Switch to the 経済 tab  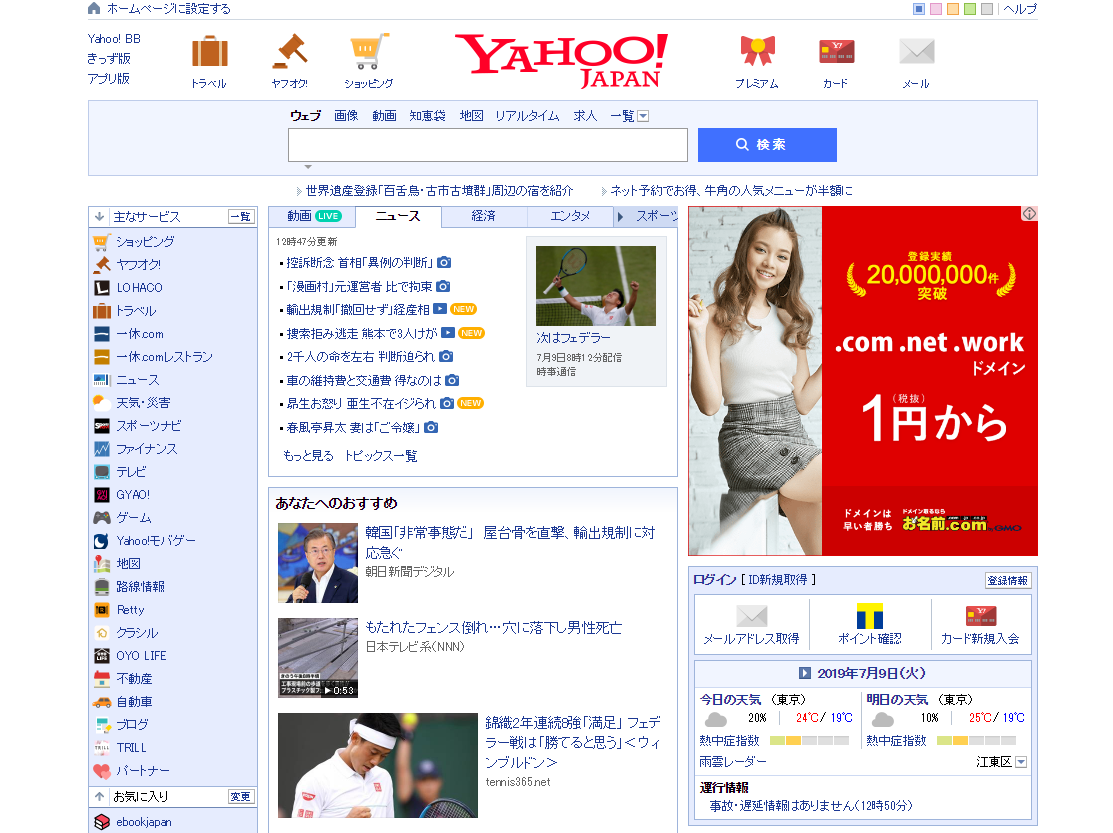click(x=484, y=216)
